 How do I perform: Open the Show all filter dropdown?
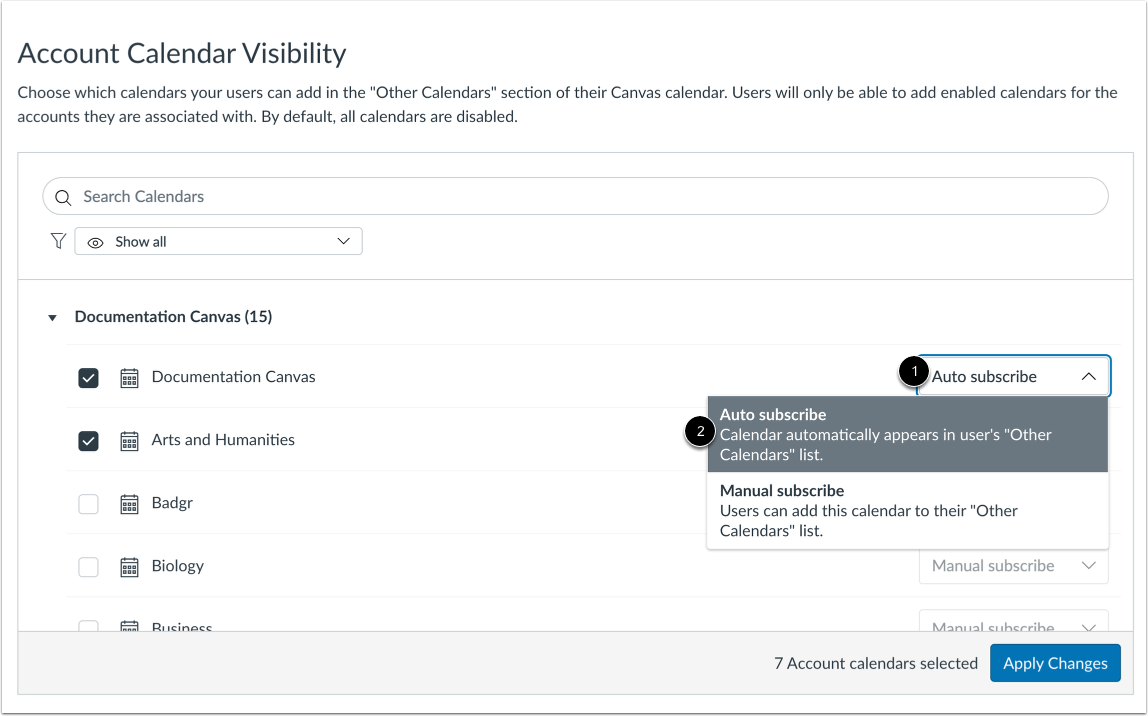pos(218,240)
